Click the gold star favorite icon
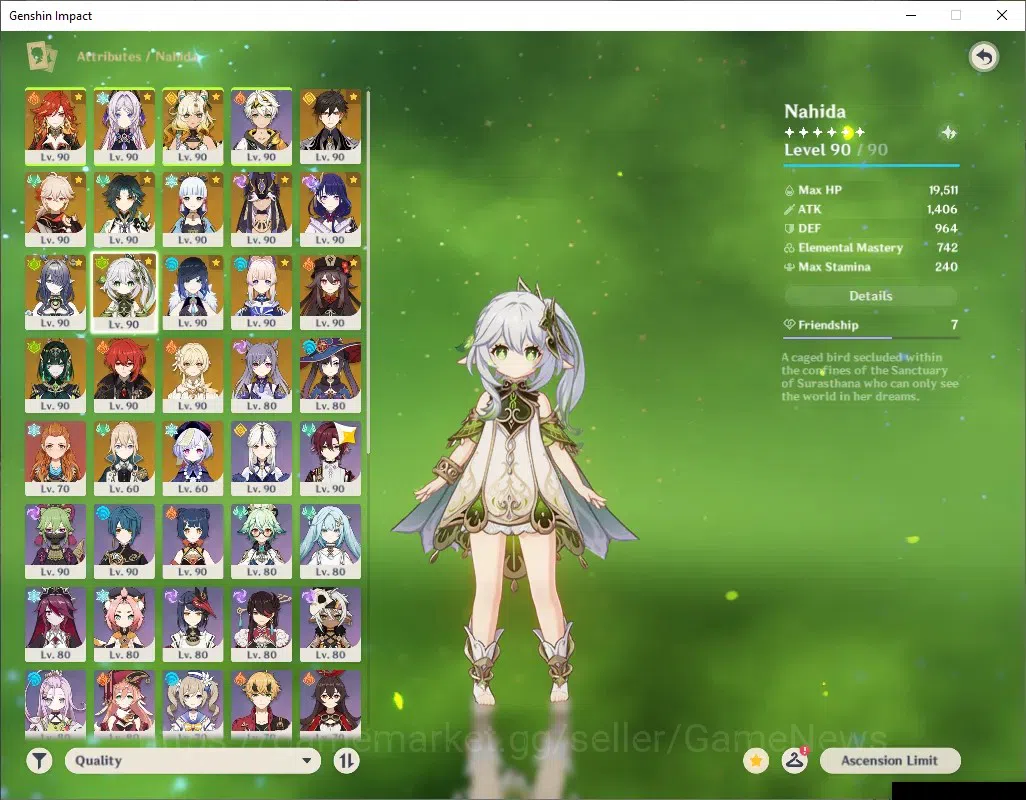Viewport: 1026px width, 800px height. [756, 761]
